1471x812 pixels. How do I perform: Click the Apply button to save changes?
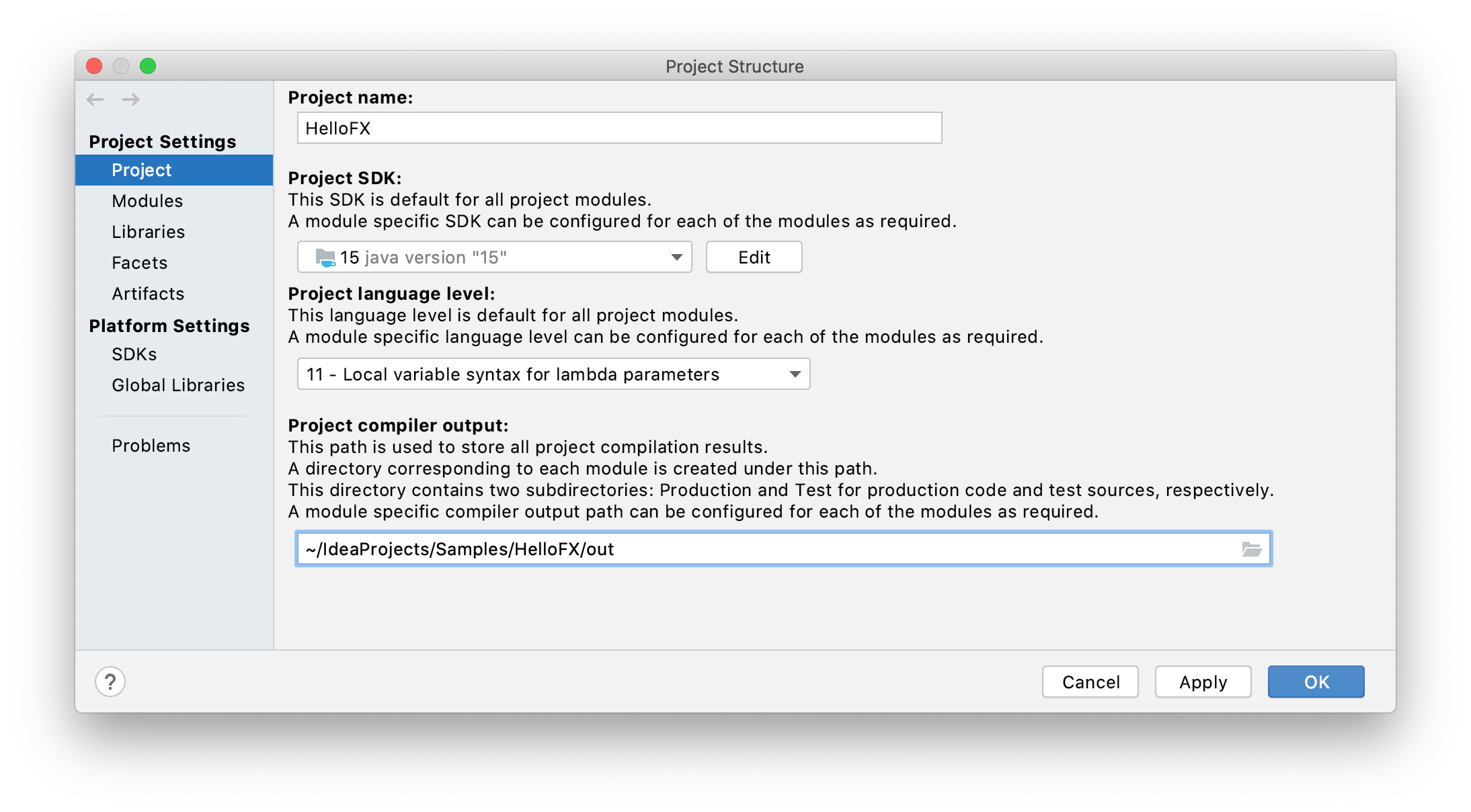click(x=1203, y=682)
